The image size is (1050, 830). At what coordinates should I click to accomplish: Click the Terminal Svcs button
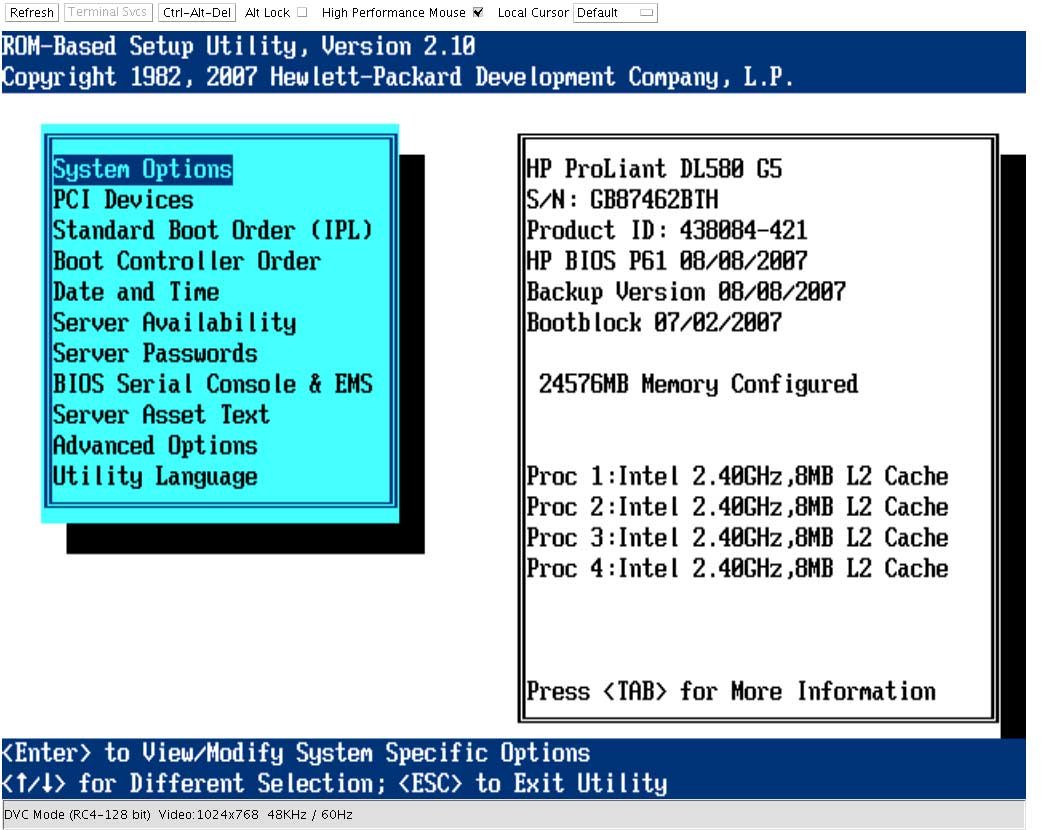108,13
